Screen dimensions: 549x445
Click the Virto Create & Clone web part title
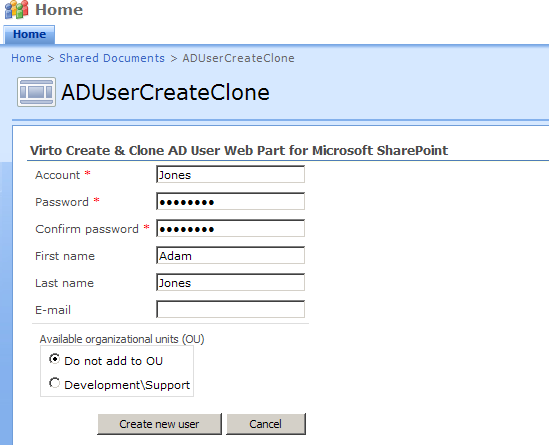point(239,151)
